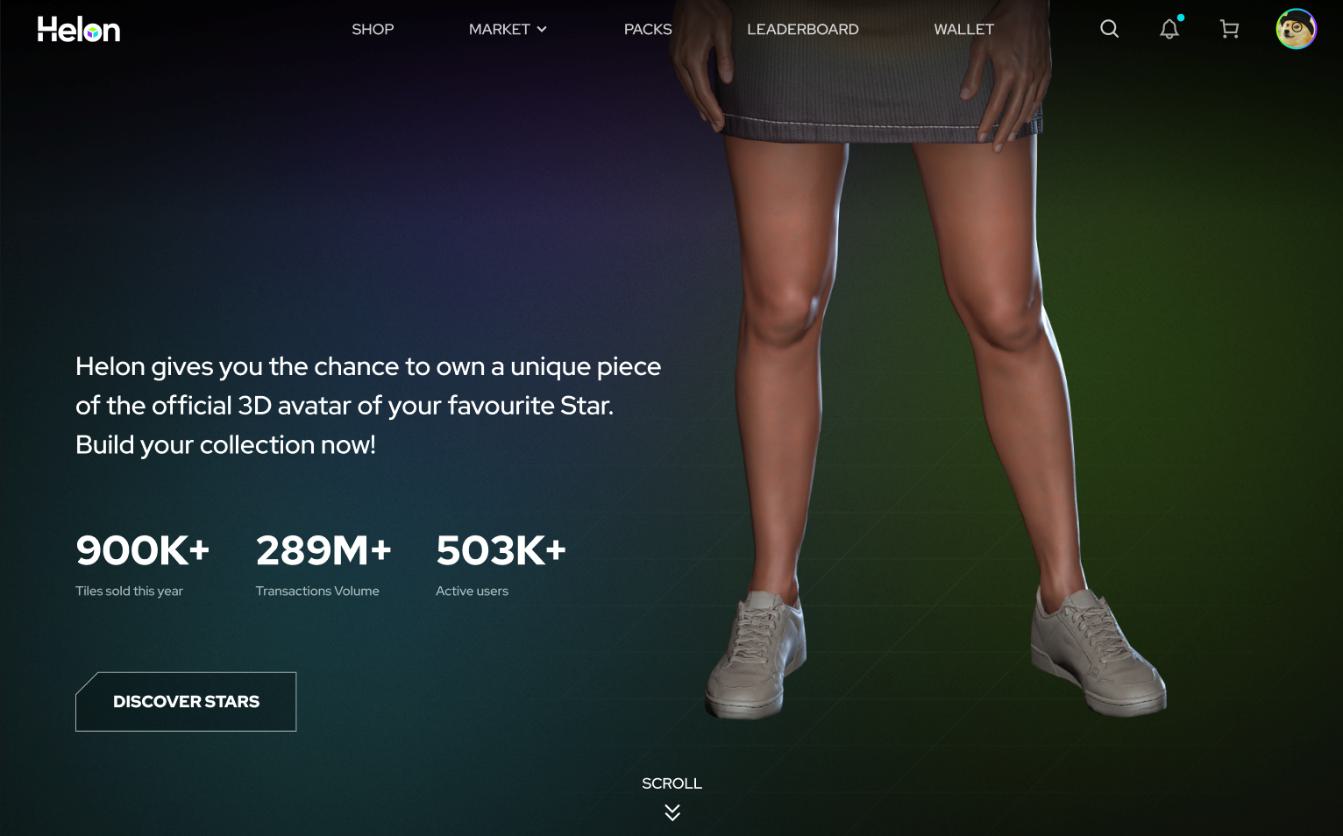Go to the LEADERBOARD page
This screenshot has width=1343, height=836.
[x=803, y=29]
